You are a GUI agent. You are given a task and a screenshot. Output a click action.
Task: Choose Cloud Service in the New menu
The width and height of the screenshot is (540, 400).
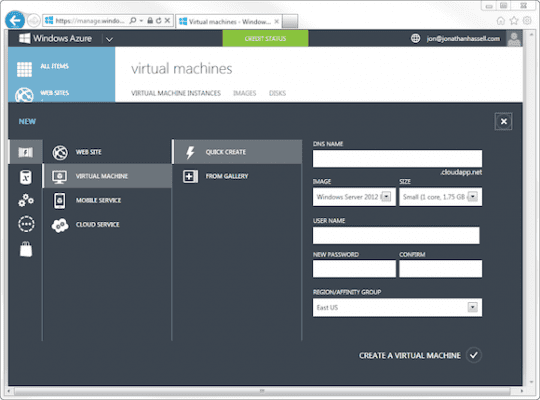coord(107,225)
